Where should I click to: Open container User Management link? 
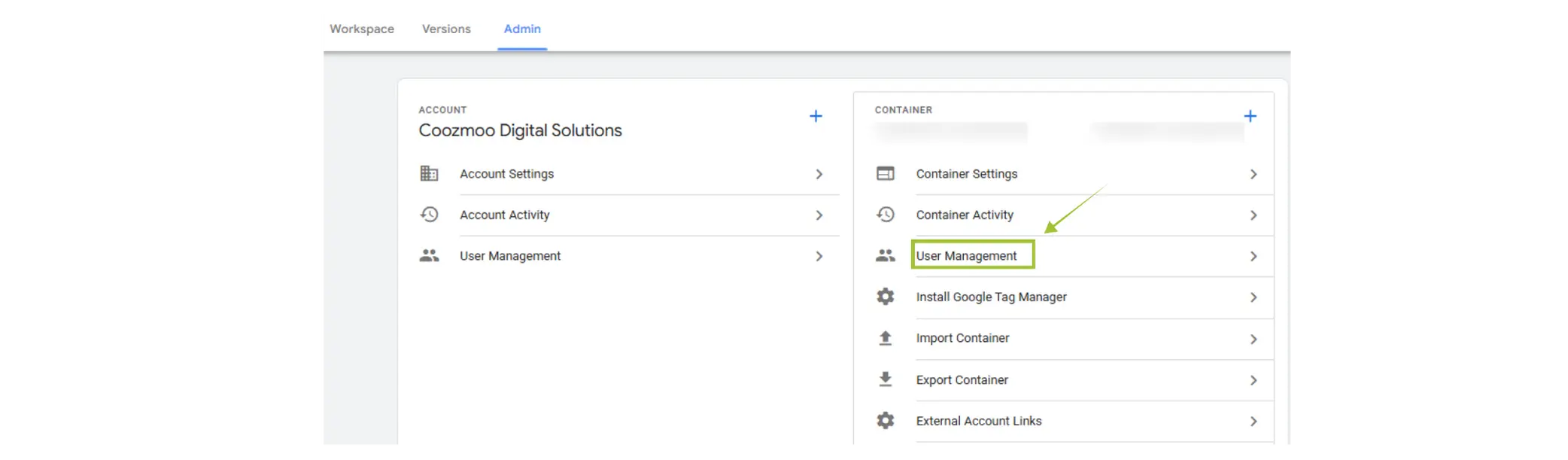pos(966,256)
